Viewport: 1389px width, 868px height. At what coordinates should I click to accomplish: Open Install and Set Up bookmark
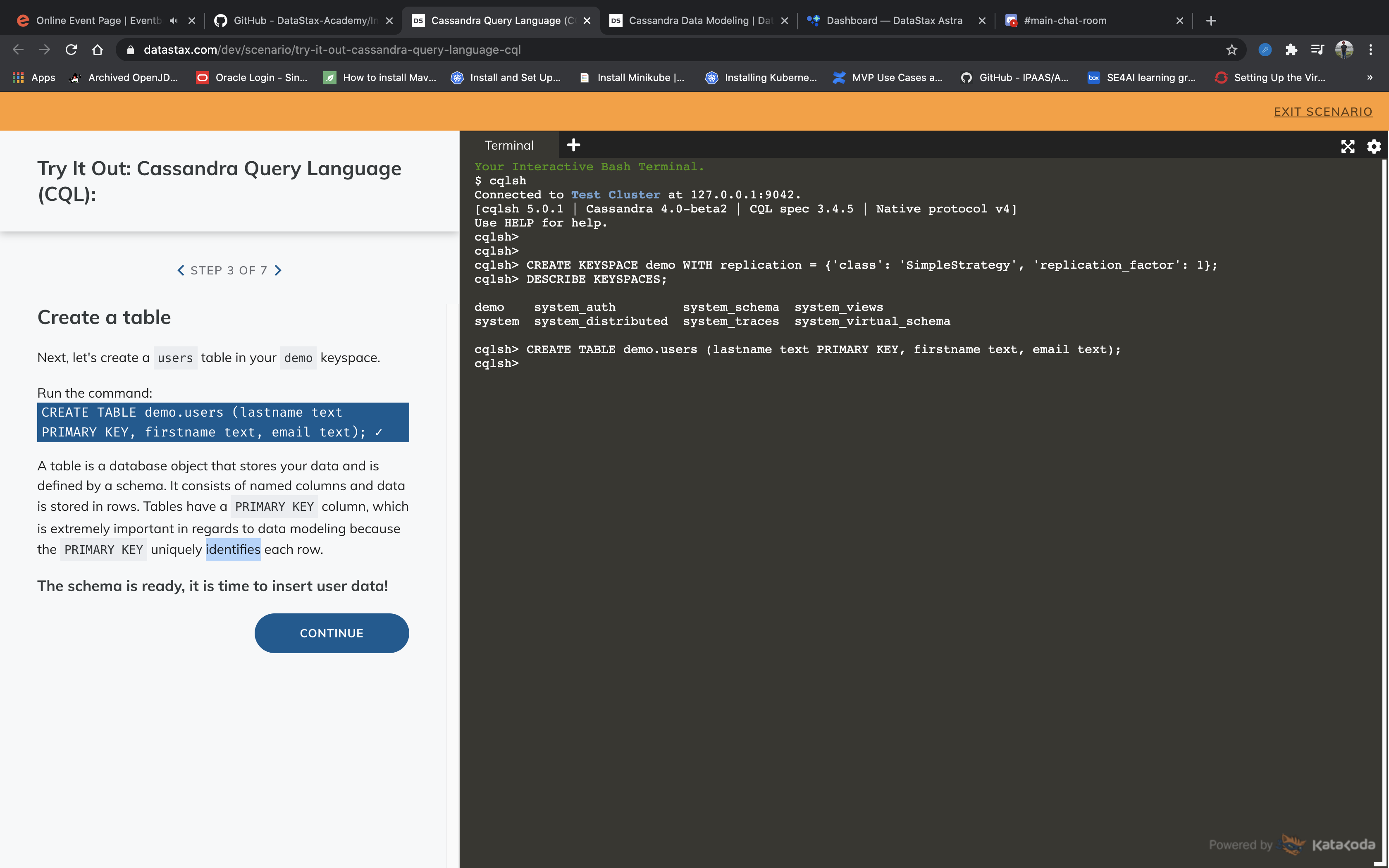(x=506, y=78)
